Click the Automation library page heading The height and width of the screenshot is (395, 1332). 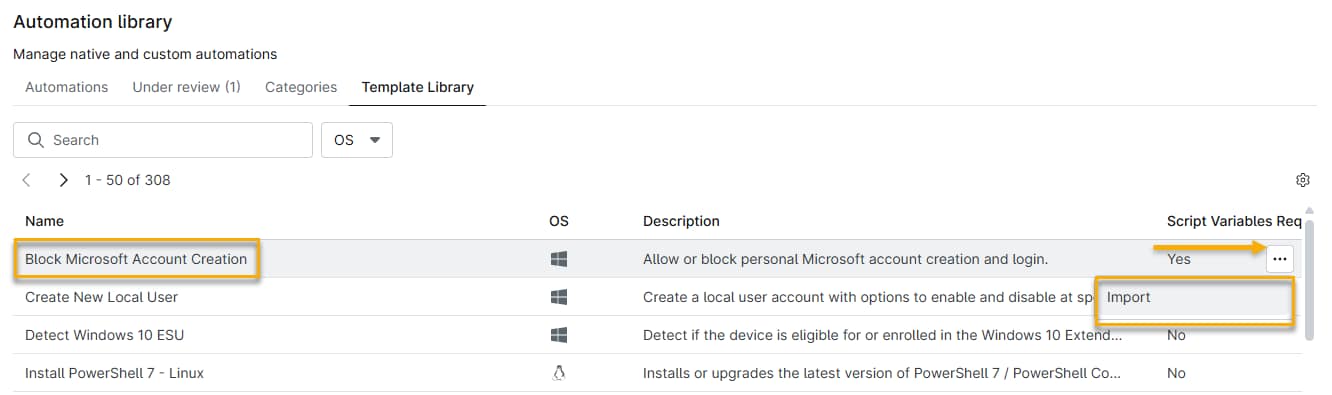coord(92,21)
